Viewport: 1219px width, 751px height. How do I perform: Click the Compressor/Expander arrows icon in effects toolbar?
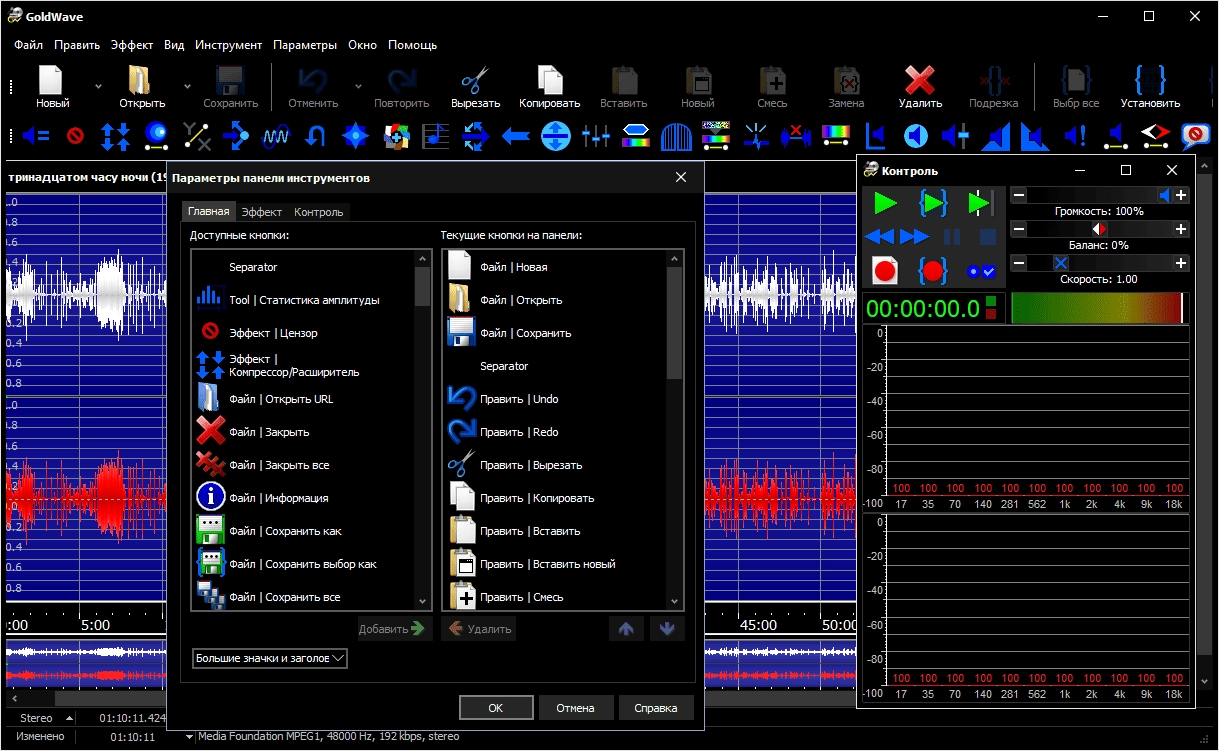coord(115,135)
